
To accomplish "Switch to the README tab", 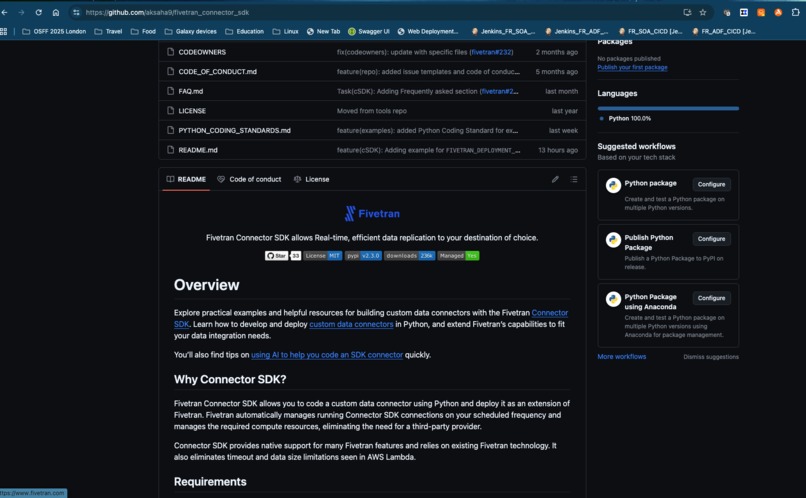I will (x=186, y=179).
